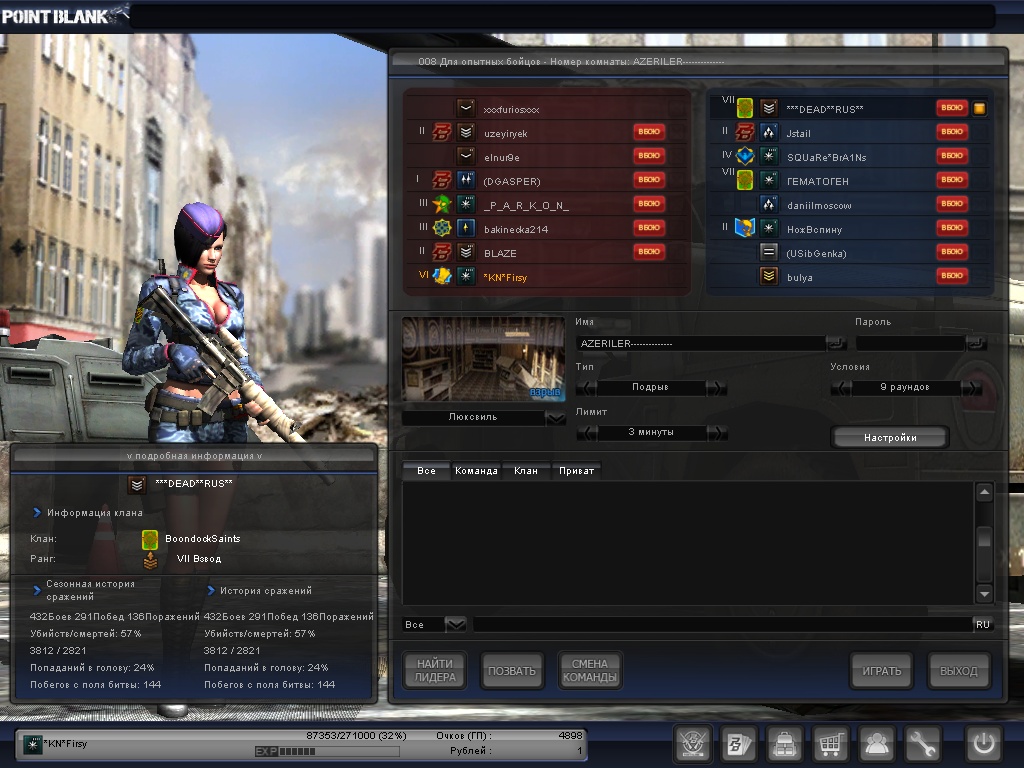Click the Люксвиль map thumbnail
Image resolution: width=1024 pixels, height=768 pixels.
pos(483,359)
